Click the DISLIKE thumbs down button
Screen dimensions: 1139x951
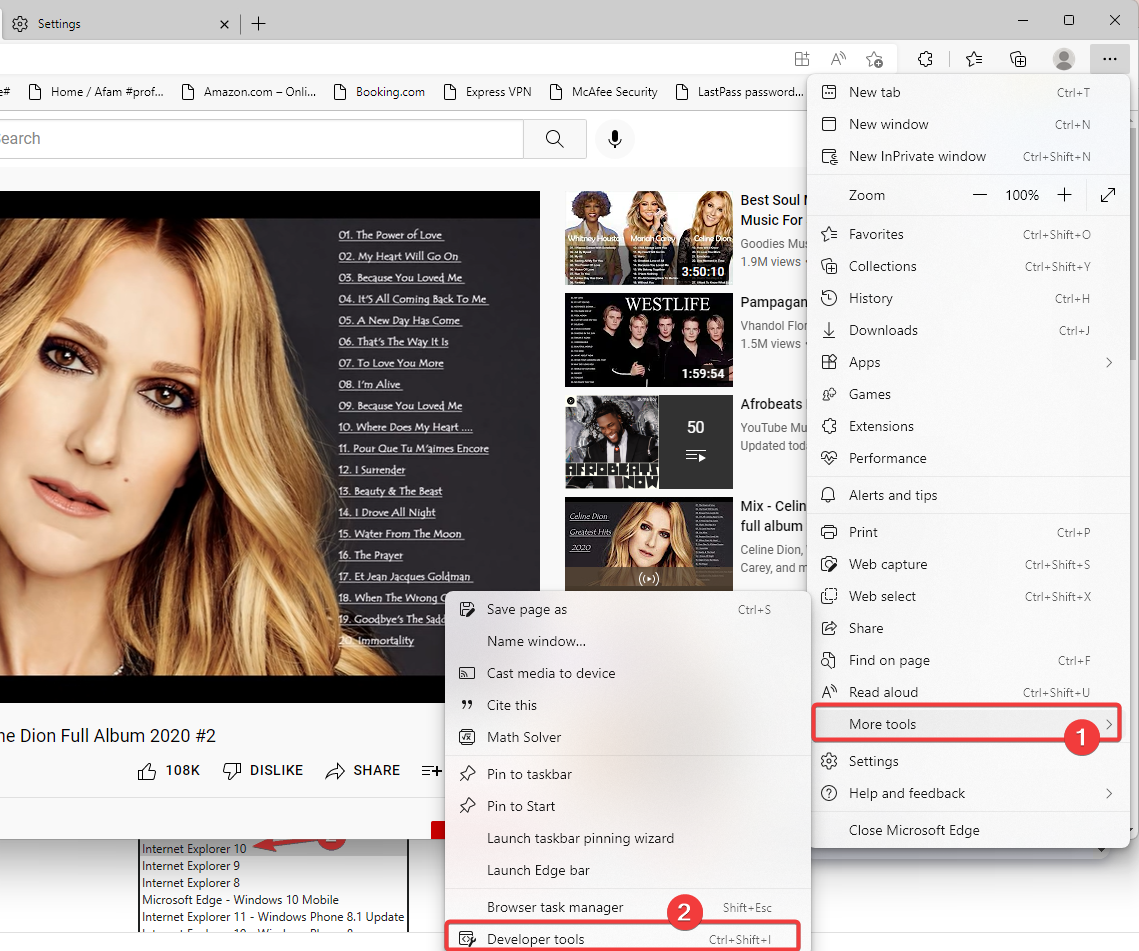[262, 771]
